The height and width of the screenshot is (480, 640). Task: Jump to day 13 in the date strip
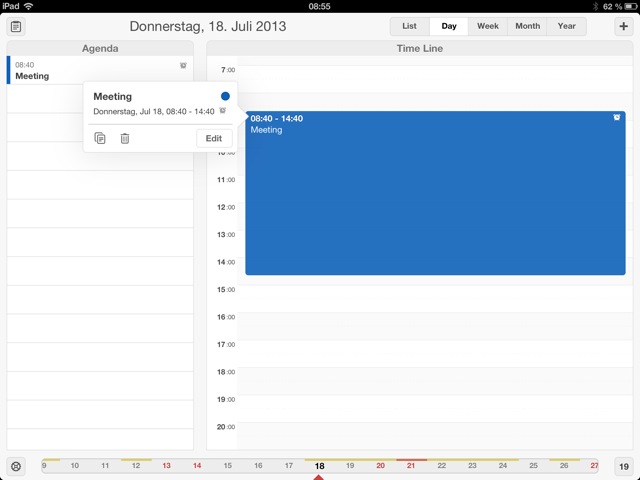167,466
